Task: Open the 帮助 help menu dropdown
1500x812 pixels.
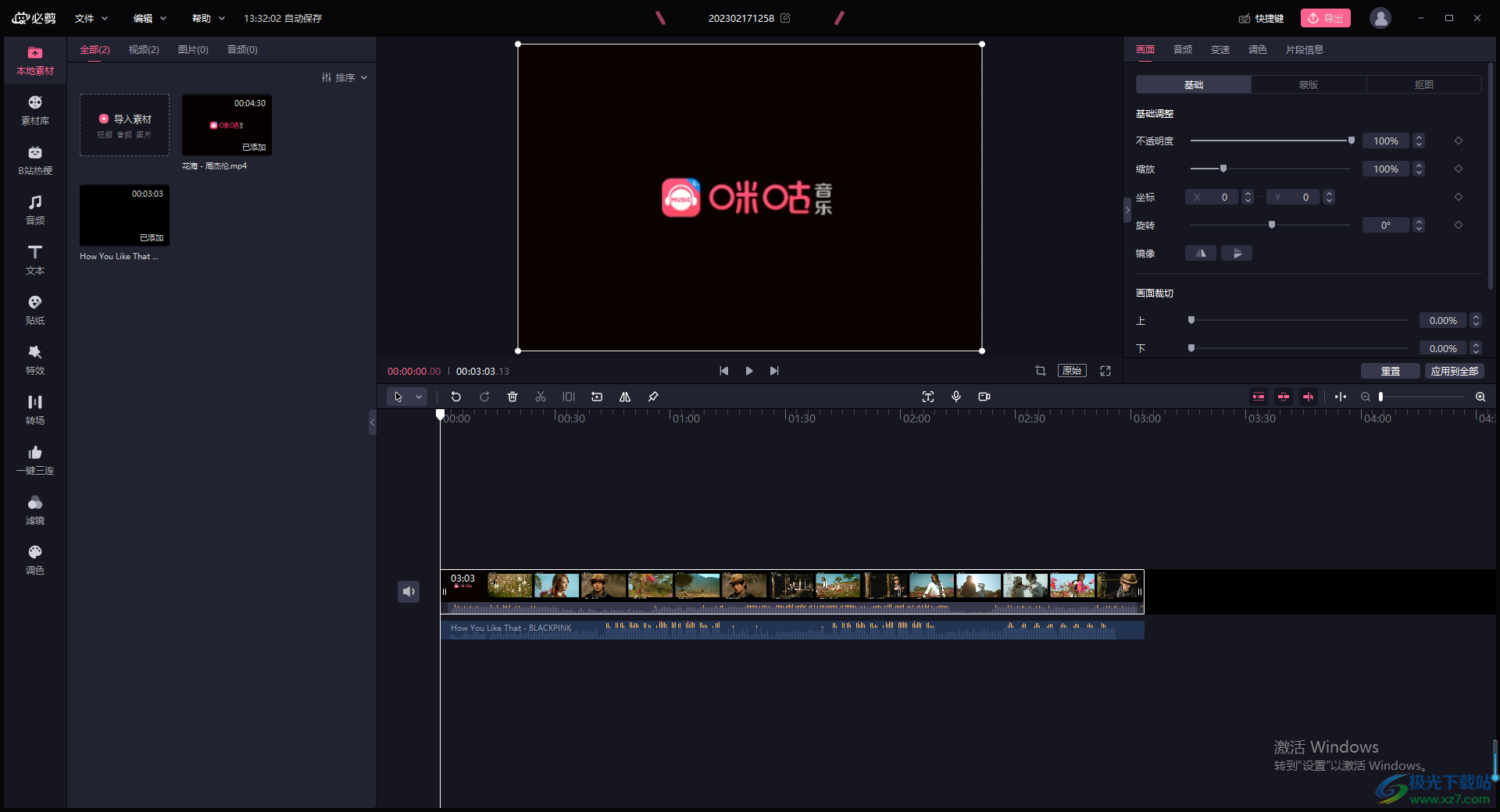Action: (209, 18)
